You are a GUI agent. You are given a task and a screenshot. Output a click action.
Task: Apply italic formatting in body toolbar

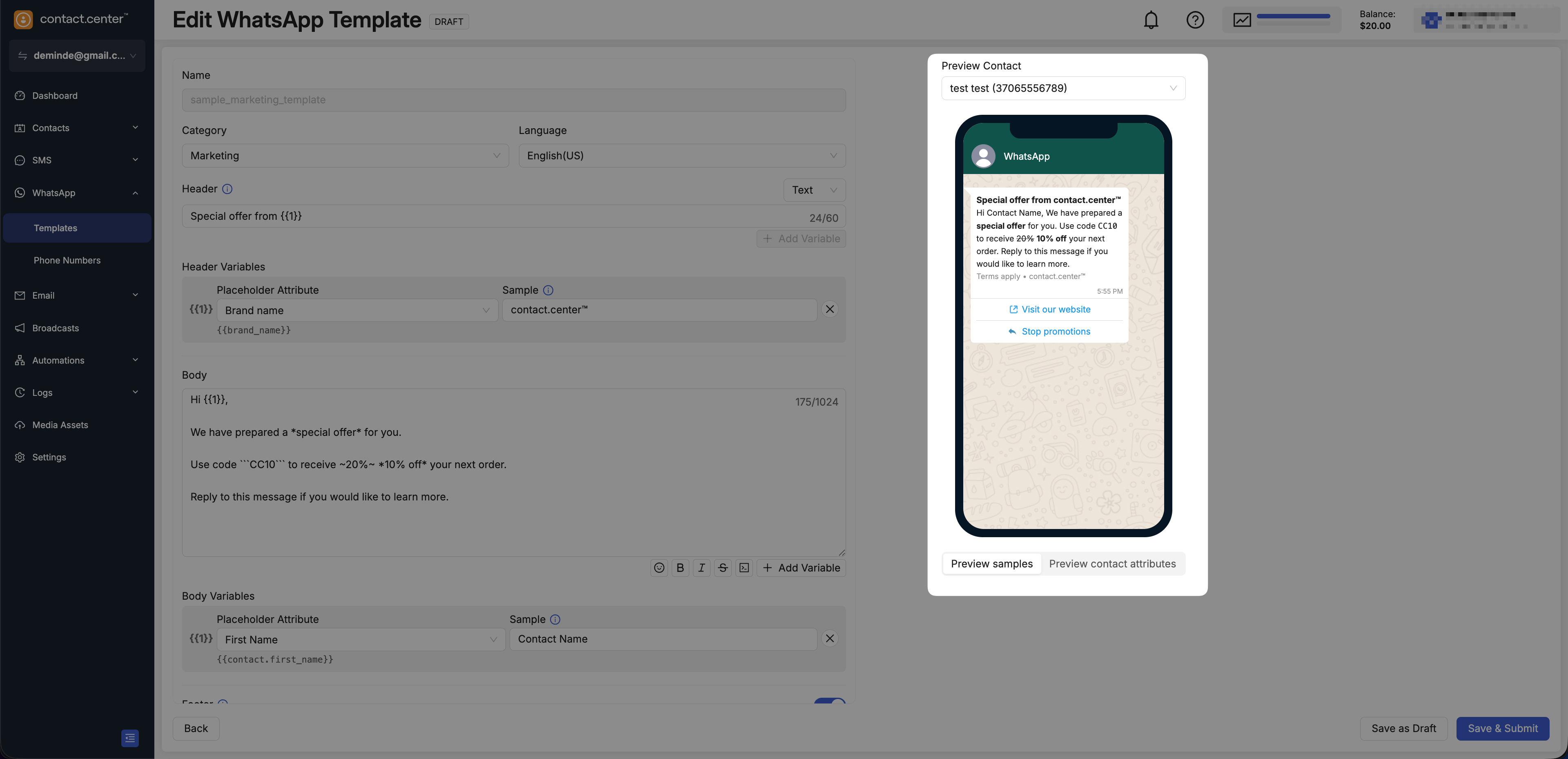pos(701,568)
